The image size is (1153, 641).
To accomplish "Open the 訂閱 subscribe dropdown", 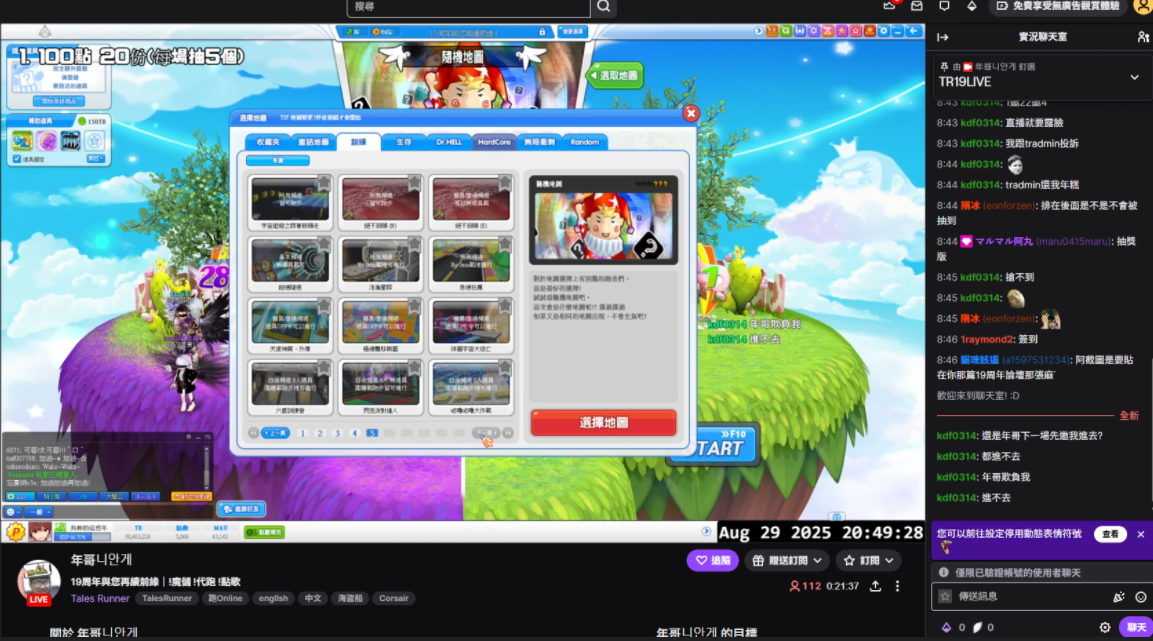I will (868, 561).
